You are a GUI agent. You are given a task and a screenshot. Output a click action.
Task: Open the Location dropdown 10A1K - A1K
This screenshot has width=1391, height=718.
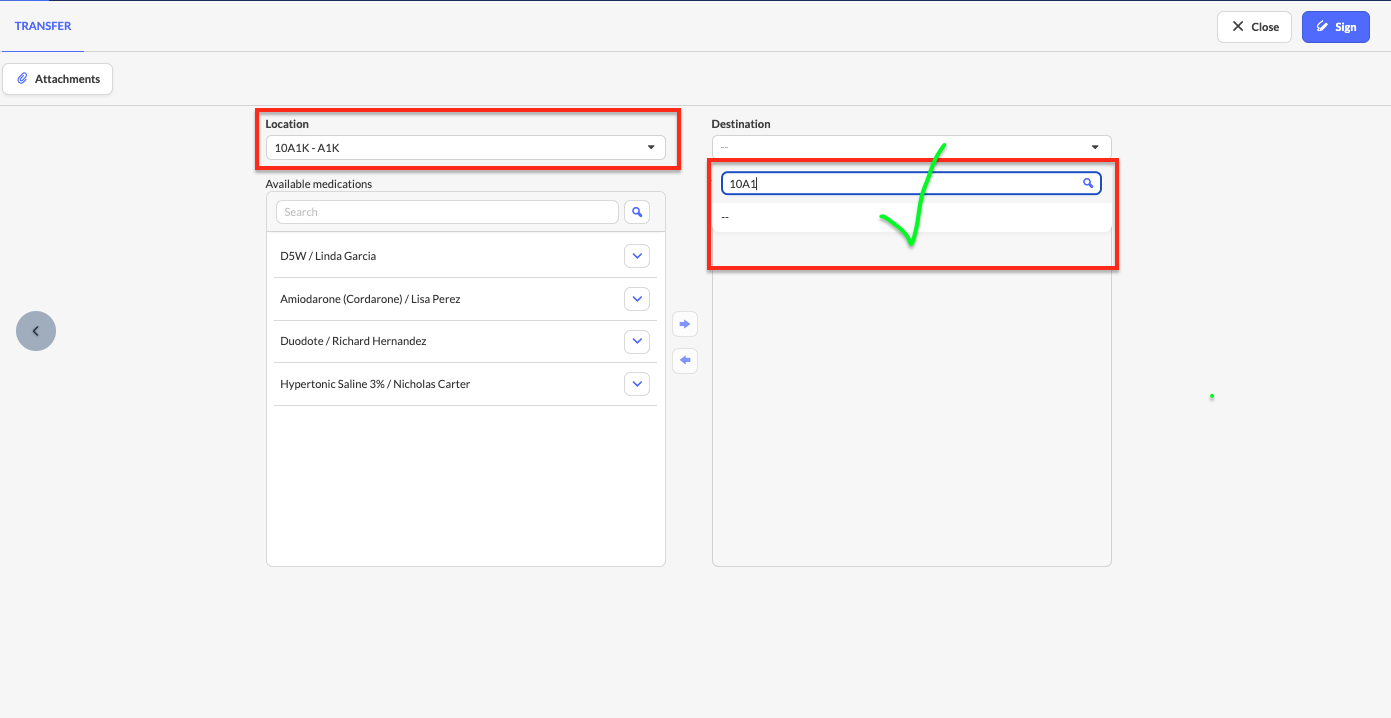[465, 148]
